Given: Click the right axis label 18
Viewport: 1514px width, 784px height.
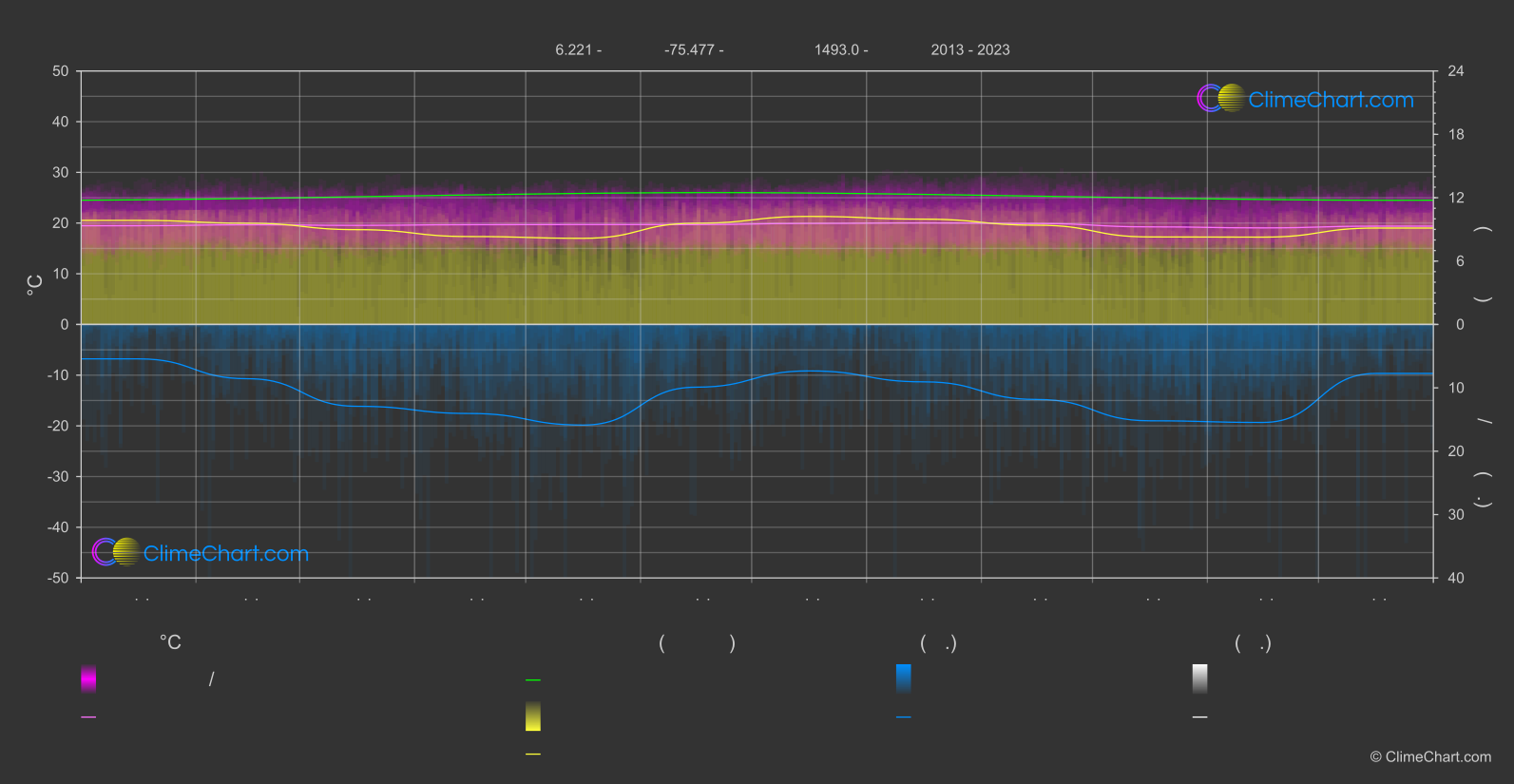Looking at the screenshot, I should pos(1456,135).
